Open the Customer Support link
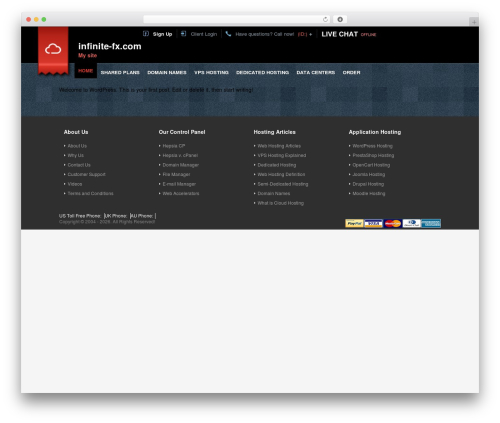This screenshot has height=423, width=500. (86, 174)
